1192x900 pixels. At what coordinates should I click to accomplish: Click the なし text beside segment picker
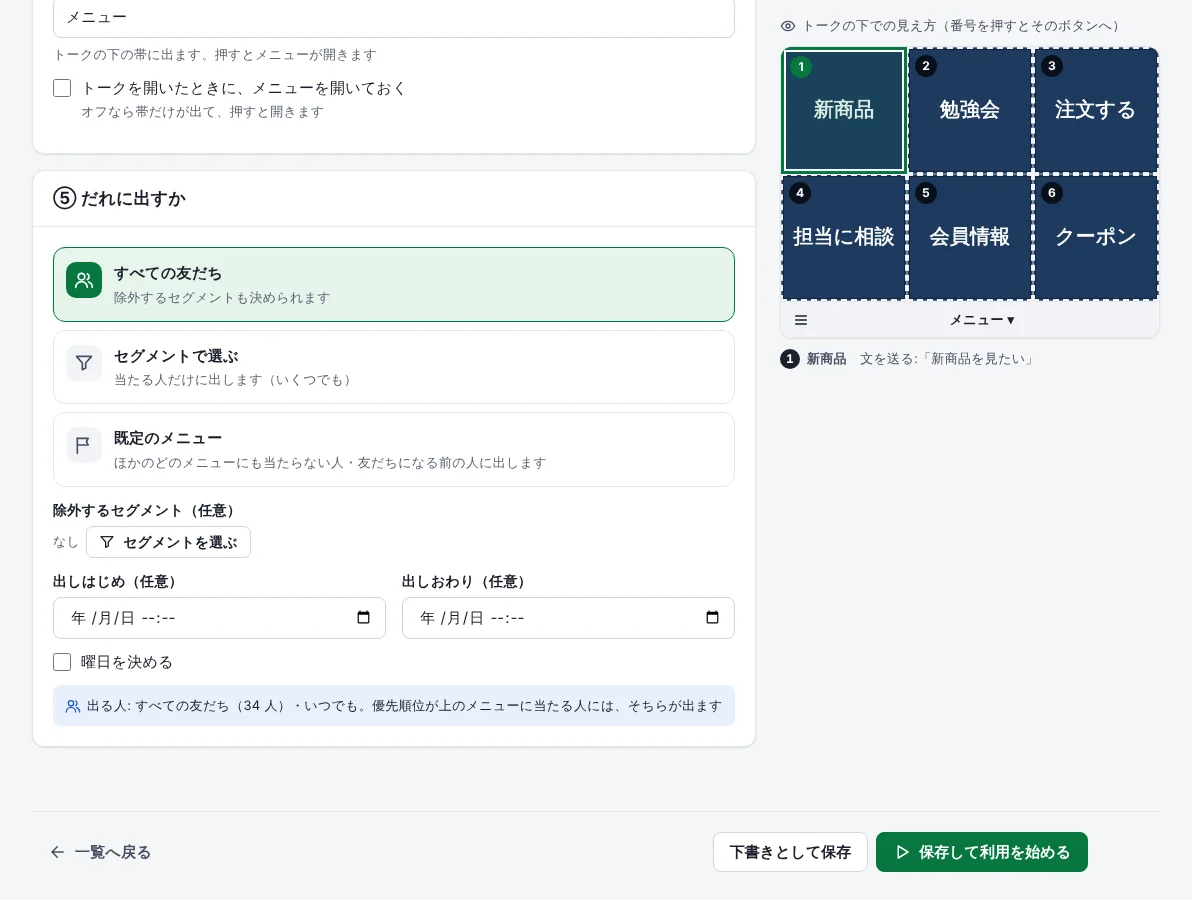point(65,542)
